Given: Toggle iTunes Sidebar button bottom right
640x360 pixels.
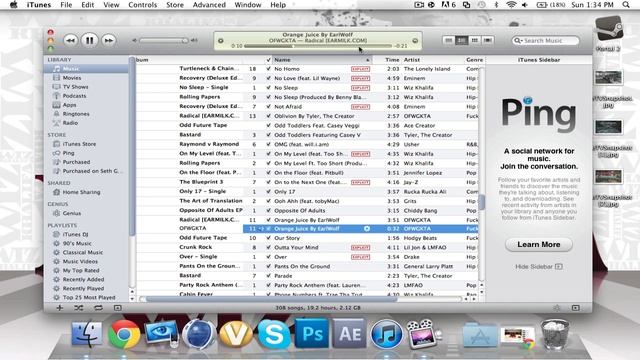Looking at the screenshot, I should pyautogui.click(x=576, y=308).
